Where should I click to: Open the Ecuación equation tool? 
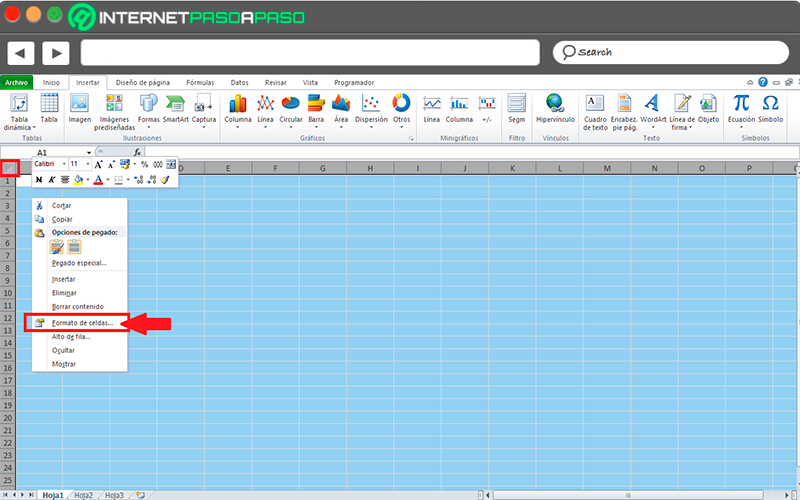pyautogui.click(x=741, y=112)
